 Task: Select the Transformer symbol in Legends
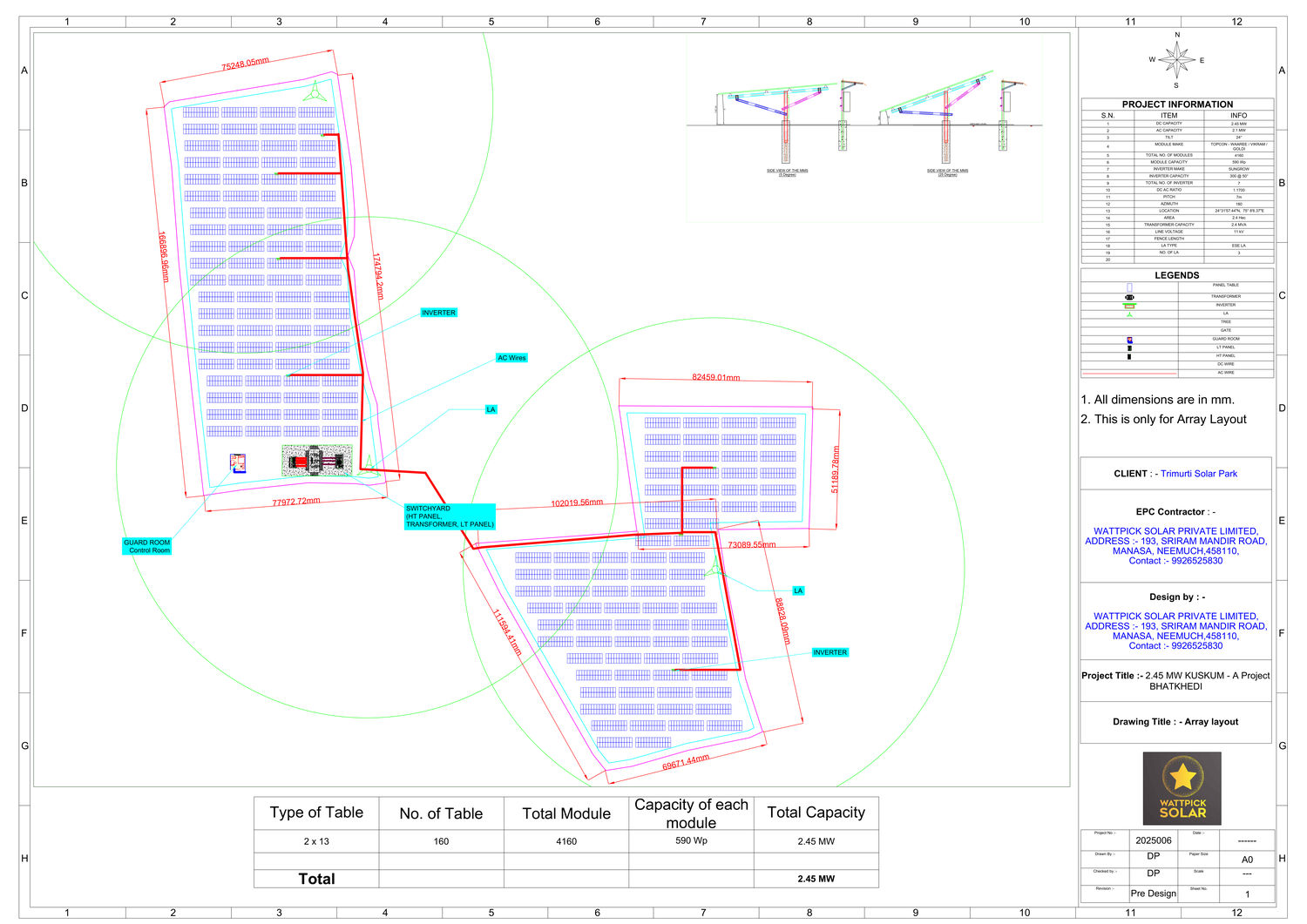pos(1129,297)
